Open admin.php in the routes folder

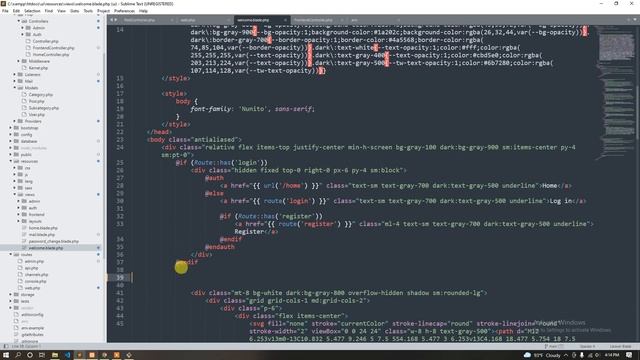coord(34,261)
